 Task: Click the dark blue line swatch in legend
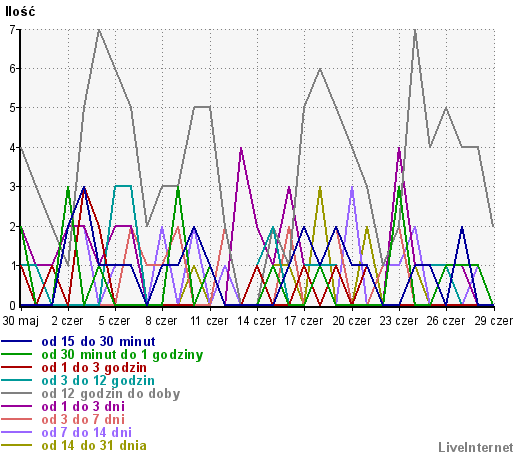point(17,341)
